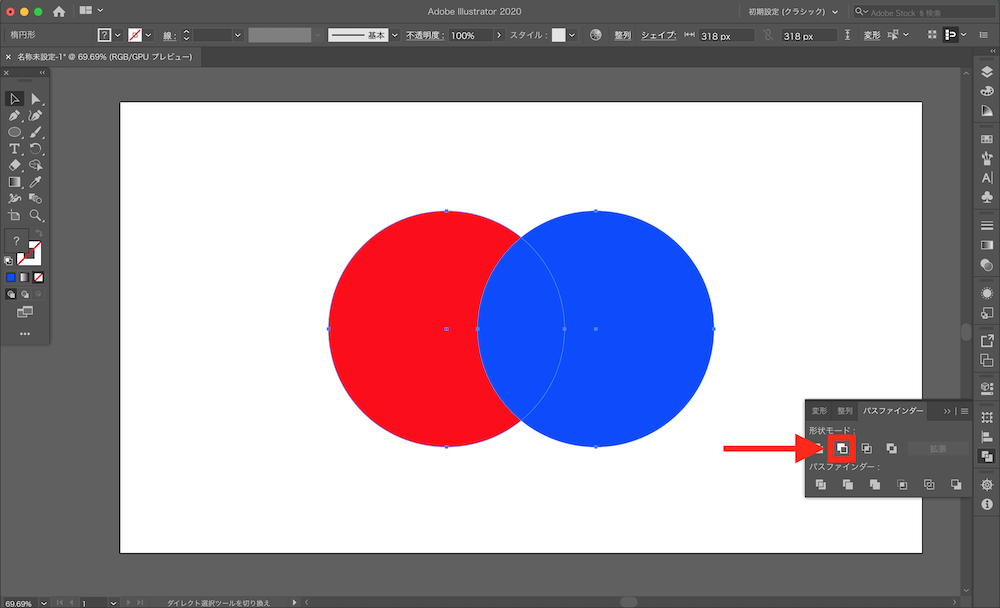1000x608 pixels.
Task: Open the fill color dropdown
Action: click(x=117, y=35)
